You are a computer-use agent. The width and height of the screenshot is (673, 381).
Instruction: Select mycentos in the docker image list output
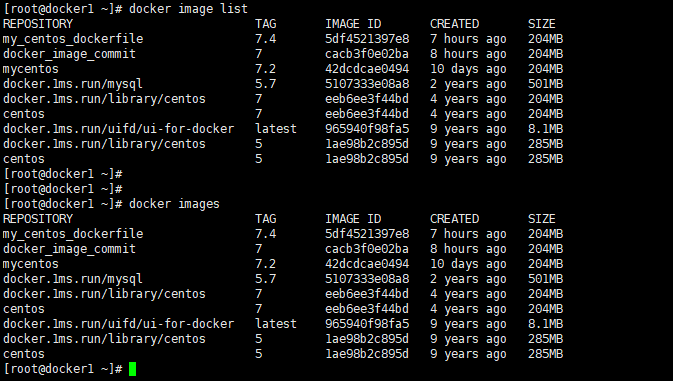click(30, 69)
